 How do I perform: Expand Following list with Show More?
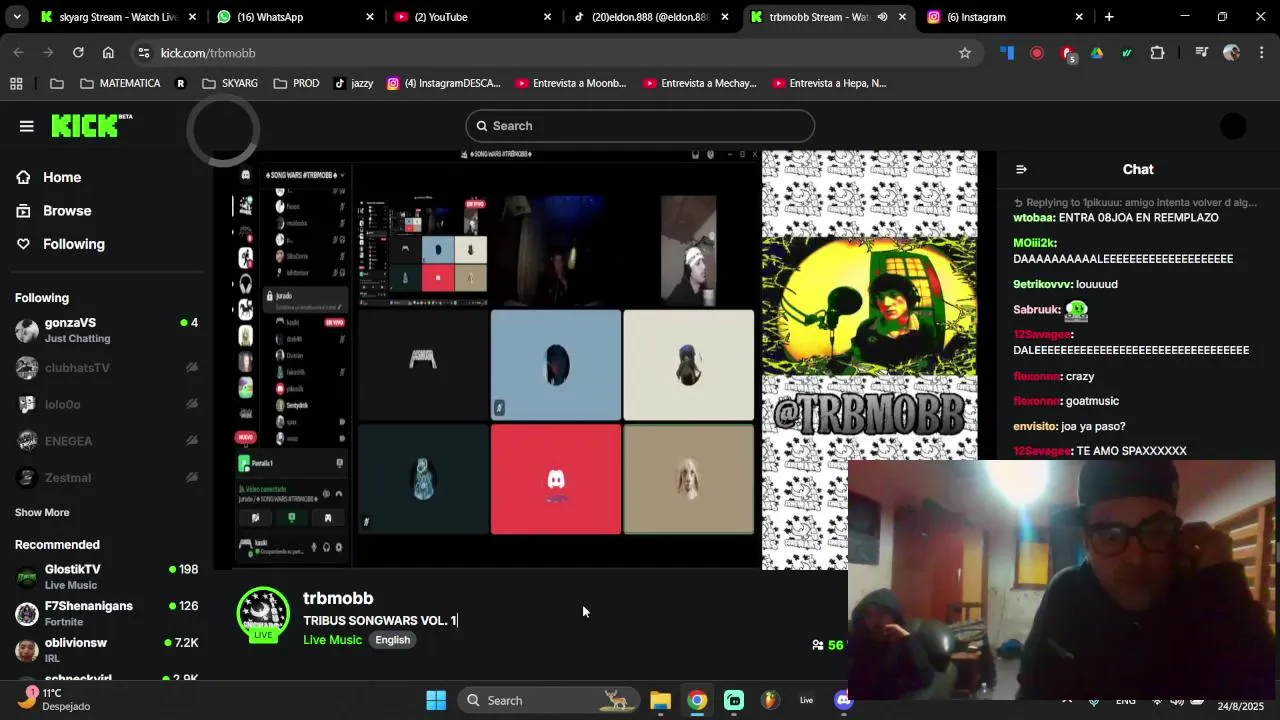[42, 512]
